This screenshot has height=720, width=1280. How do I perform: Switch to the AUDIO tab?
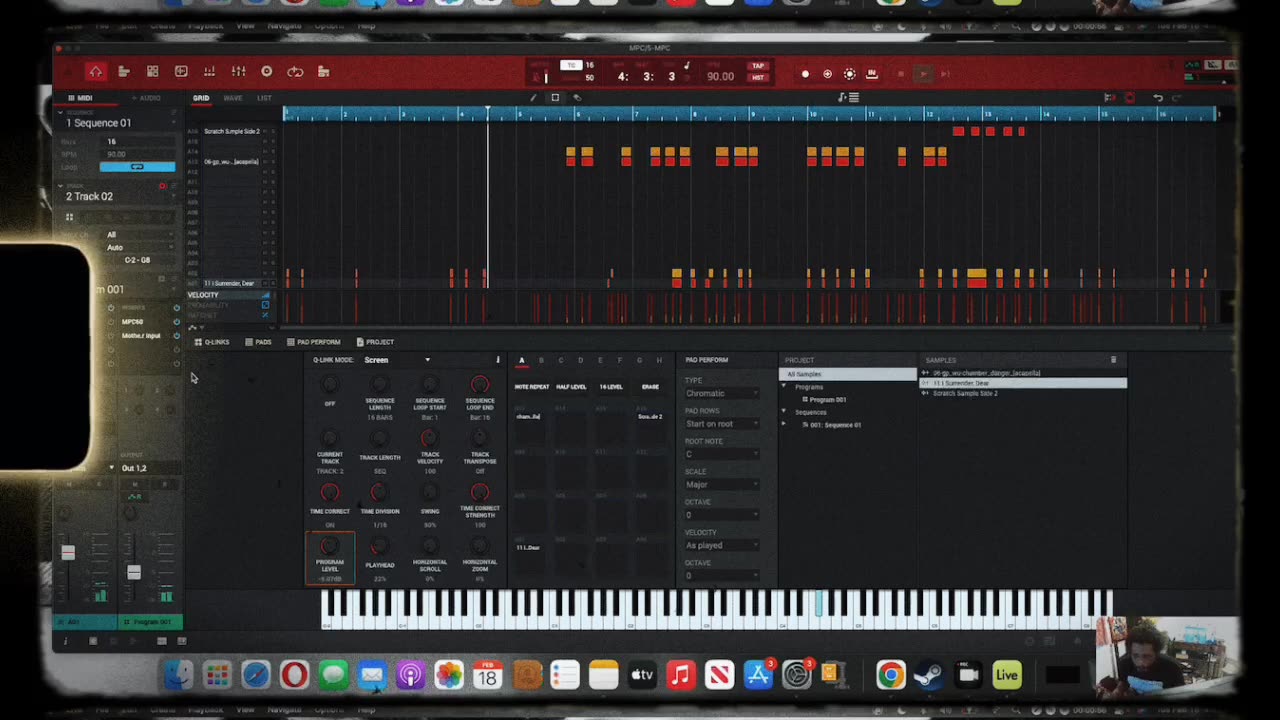[x=146, y=98]
